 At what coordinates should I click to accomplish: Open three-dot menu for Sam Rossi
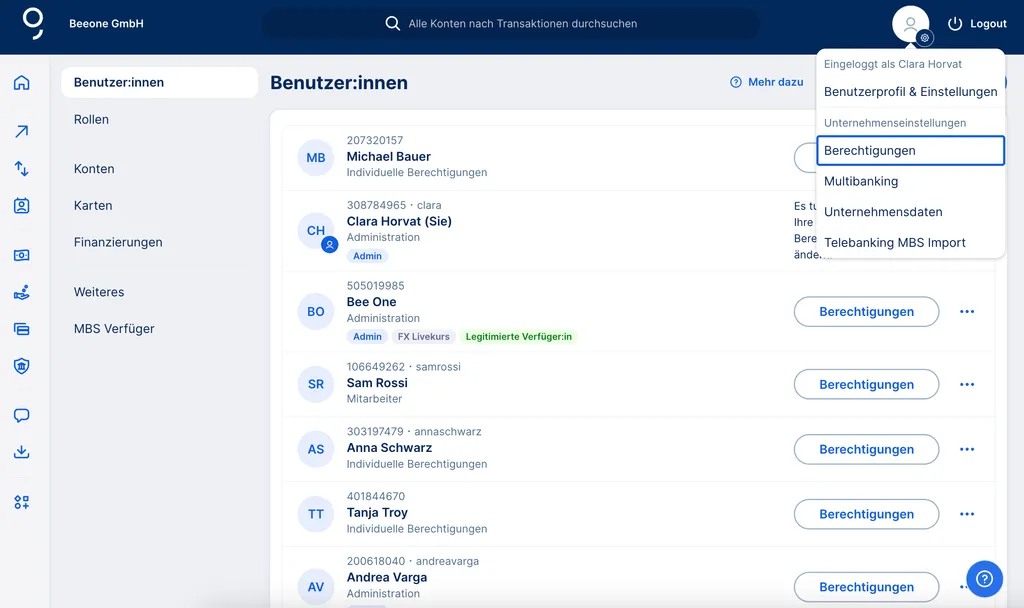(x=966, y=384)
